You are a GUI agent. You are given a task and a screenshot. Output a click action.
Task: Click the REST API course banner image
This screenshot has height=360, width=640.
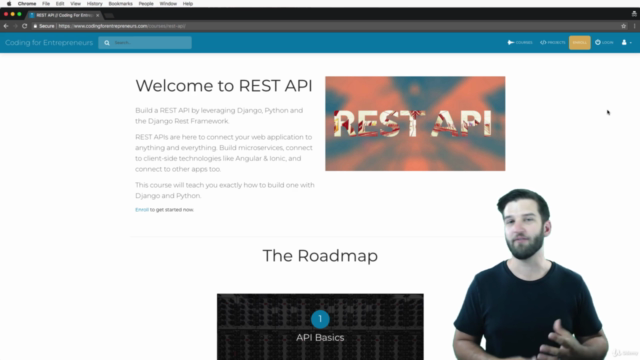click(415, 124)
